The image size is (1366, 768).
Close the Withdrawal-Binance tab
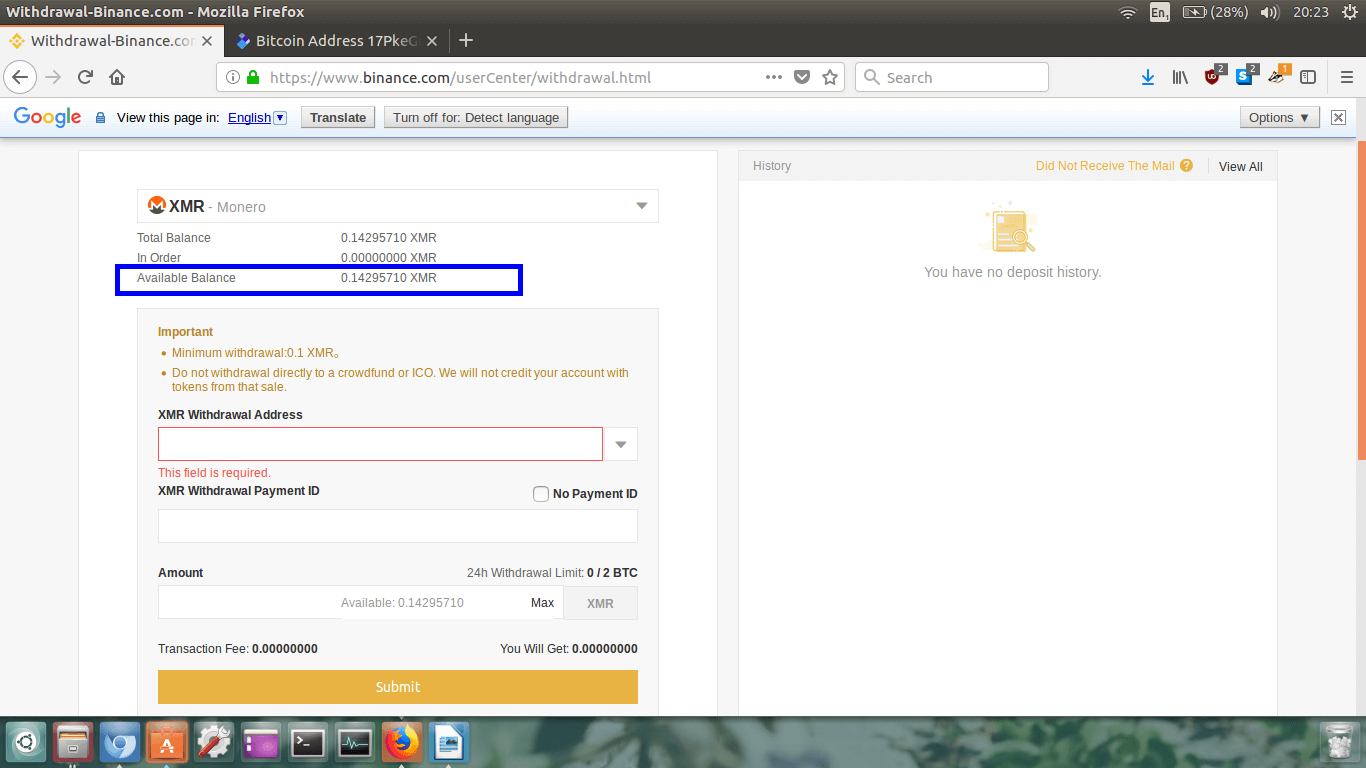tap(207, 41)
